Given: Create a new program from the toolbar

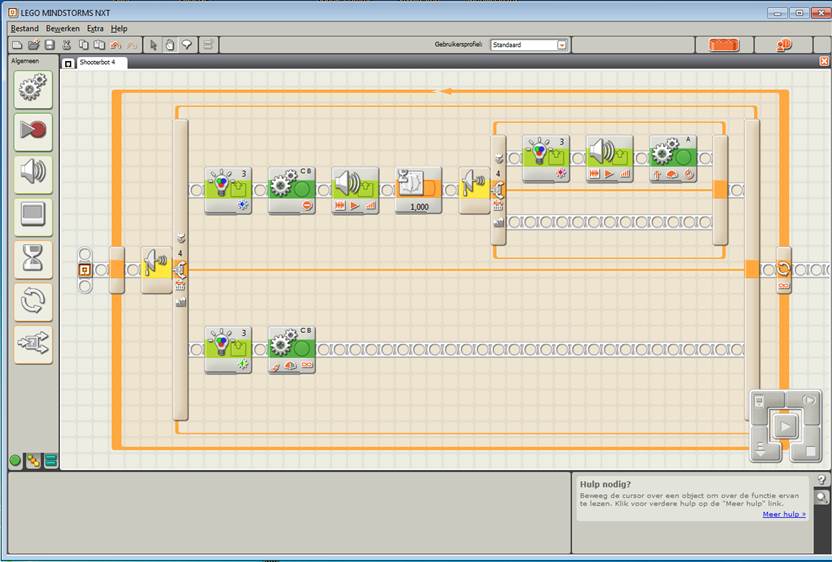Looking at the screenshot, I should click(x=17, y=45).
